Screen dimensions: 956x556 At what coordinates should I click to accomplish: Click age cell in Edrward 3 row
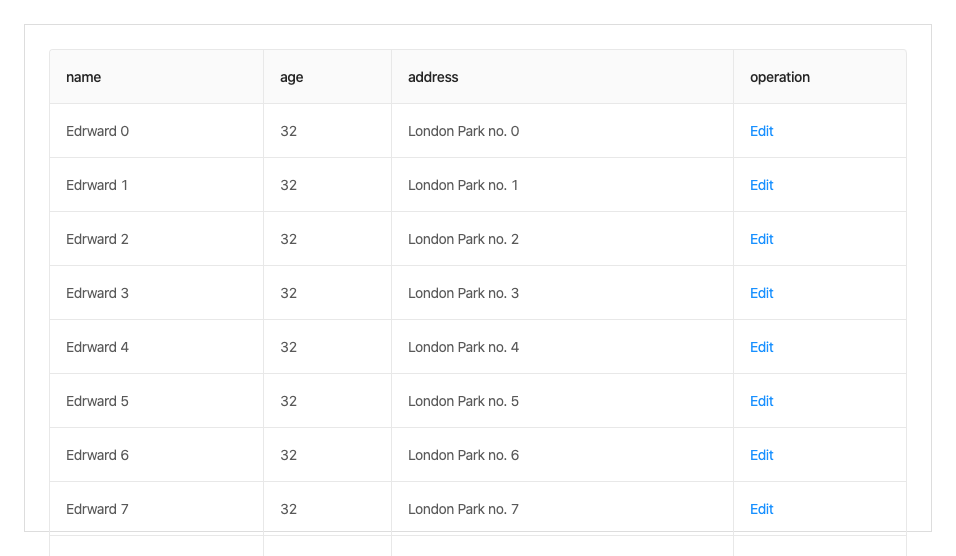pos(289,293)
